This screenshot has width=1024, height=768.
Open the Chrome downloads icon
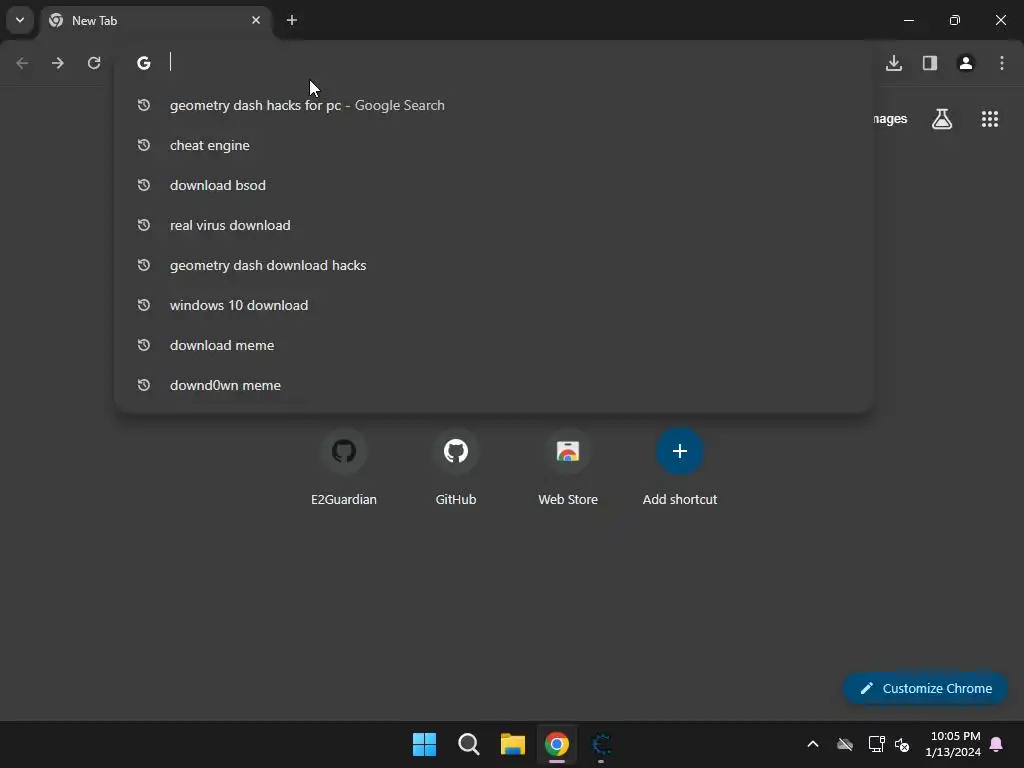894,63
